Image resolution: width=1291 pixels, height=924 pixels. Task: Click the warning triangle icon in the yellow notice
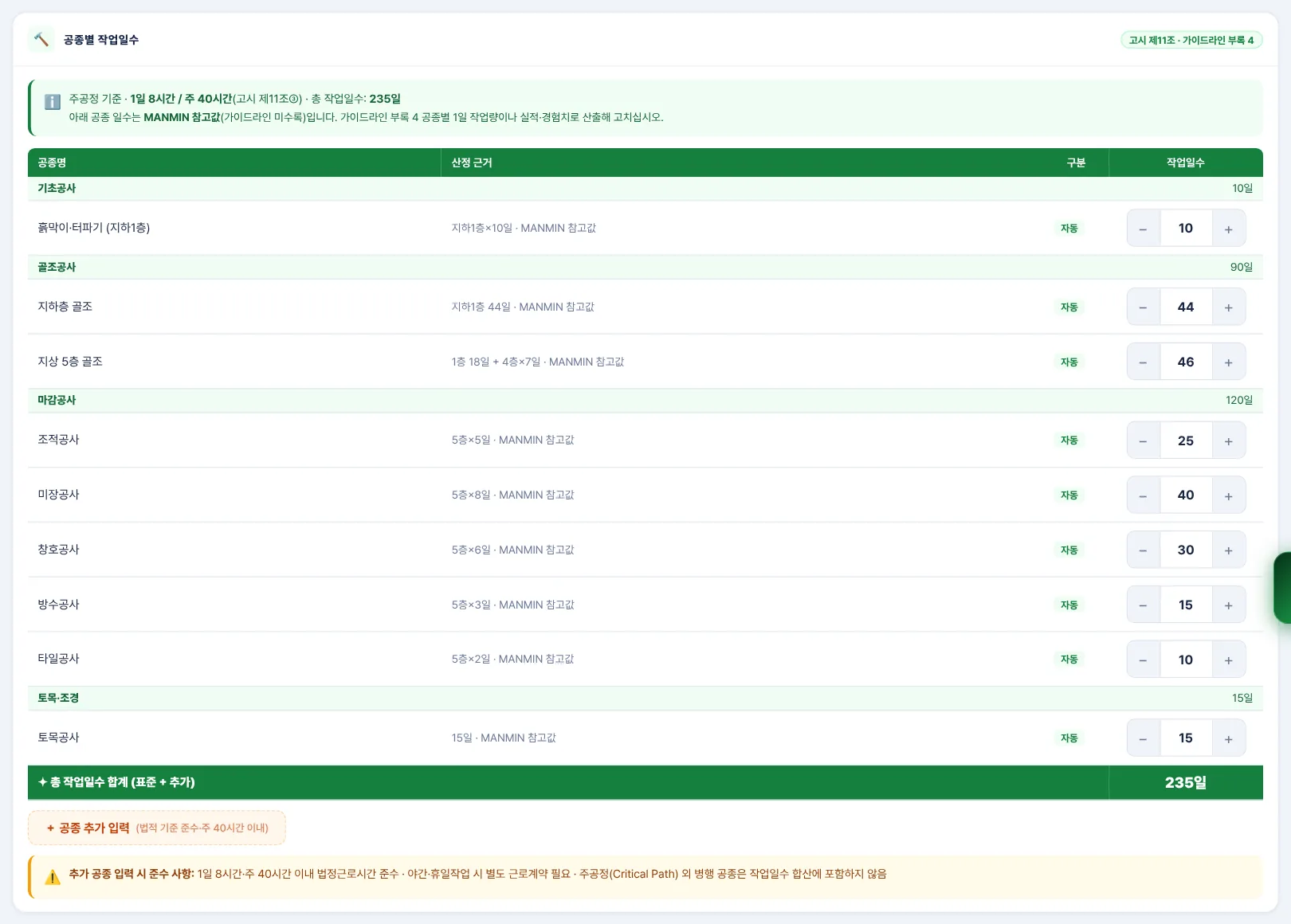tap(53, 877)
